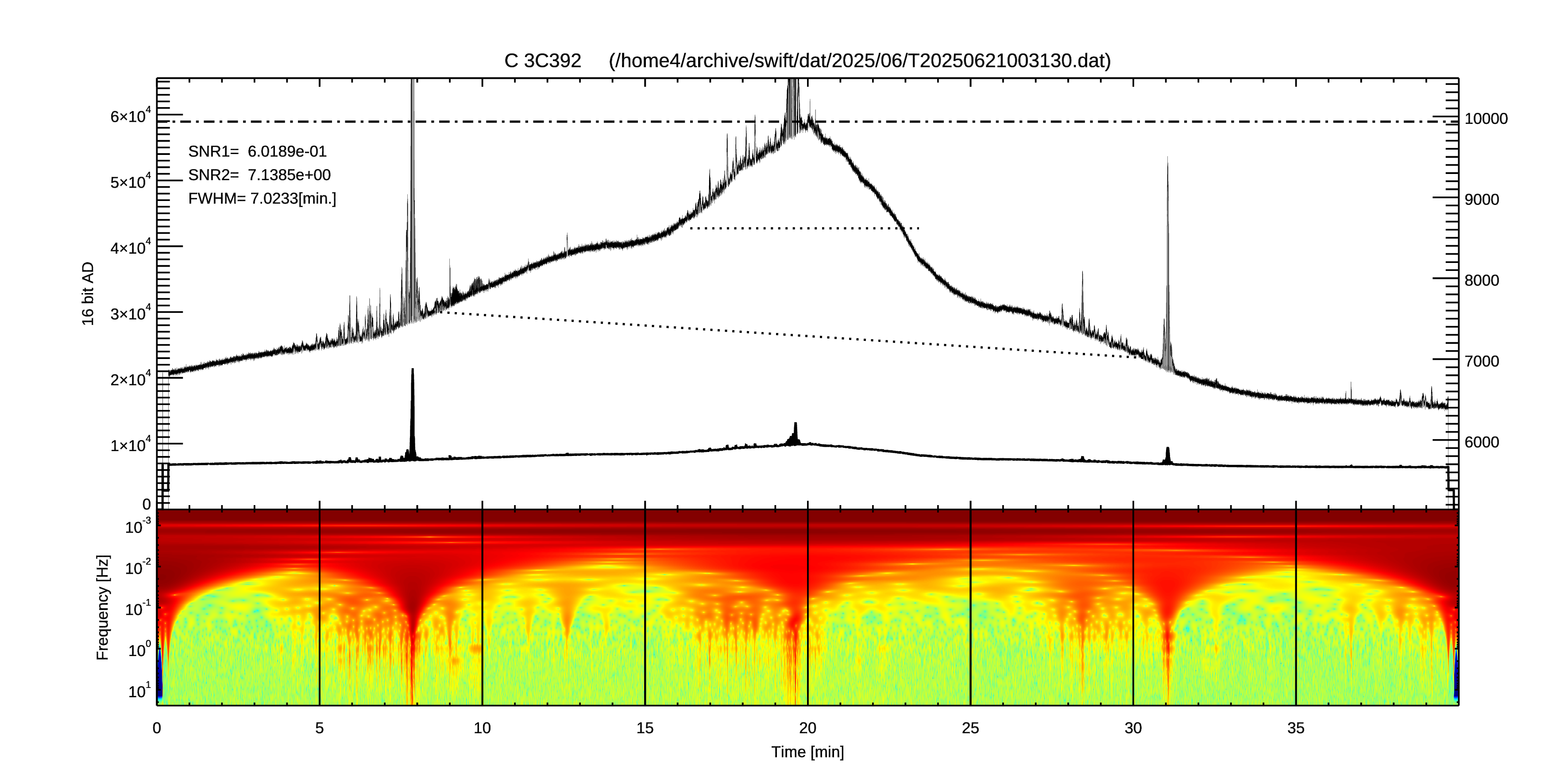Click the time axis label 35
Image resolution: width=1568 pixels, height=784 pixels.
tap(1296, 728)
